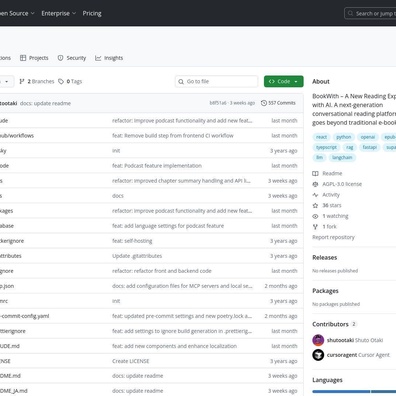This screenshot has width=396, height=396.
Task: View the 36 stars link
Action: pyautogui.click(x=332, y=205)
